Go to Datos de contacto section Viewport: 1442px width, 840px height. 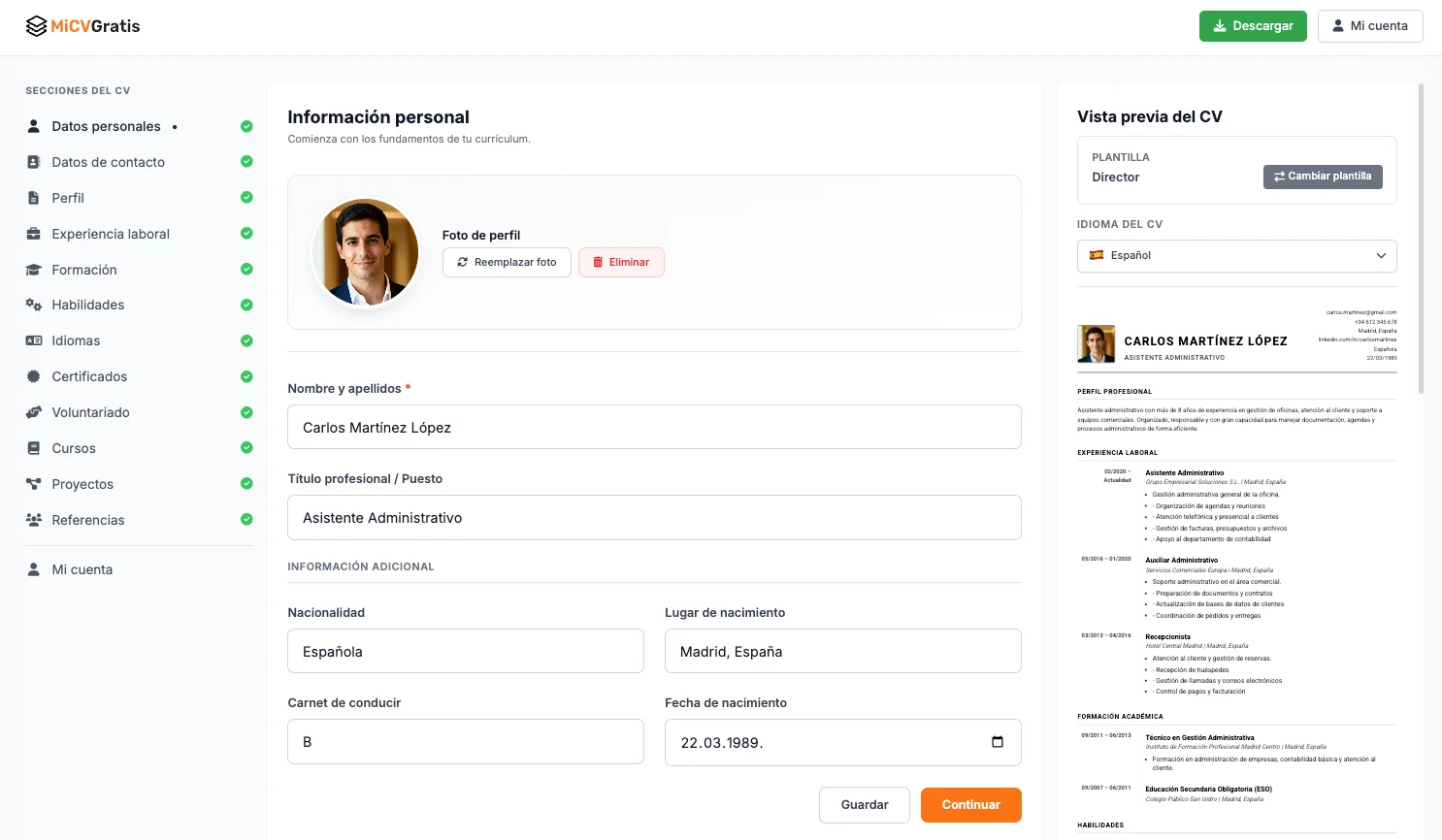click(108, 162)
